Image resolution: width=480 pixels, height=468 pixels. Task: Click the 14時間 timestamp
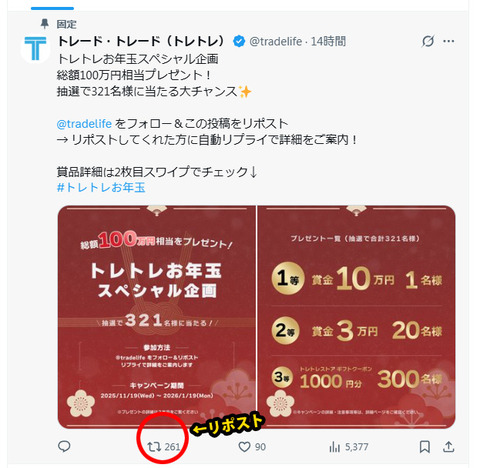point(328,41)
